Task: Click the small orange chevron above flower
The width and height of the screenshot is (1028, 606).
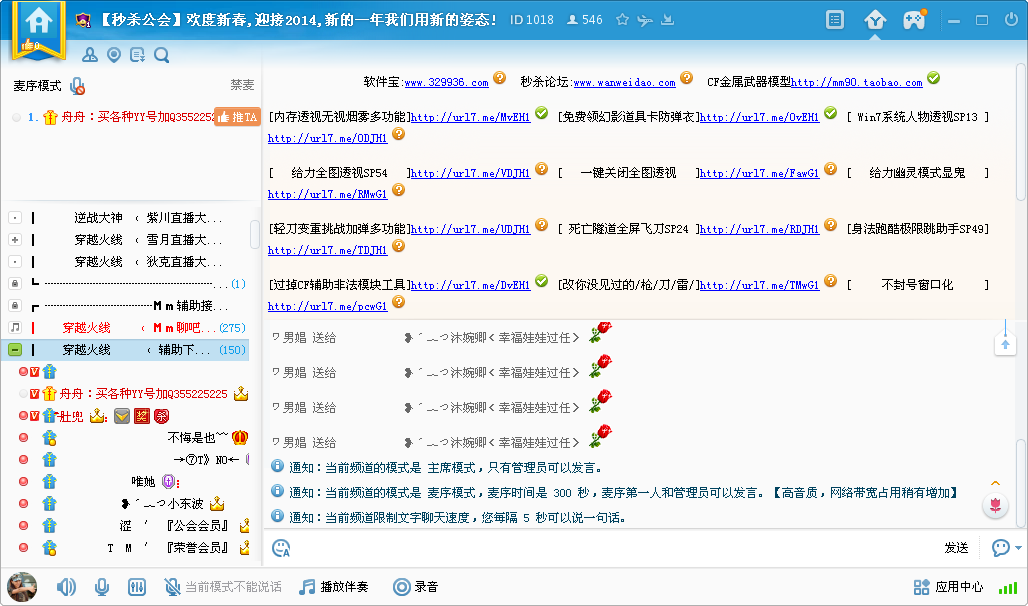Action: click(995, 483)
